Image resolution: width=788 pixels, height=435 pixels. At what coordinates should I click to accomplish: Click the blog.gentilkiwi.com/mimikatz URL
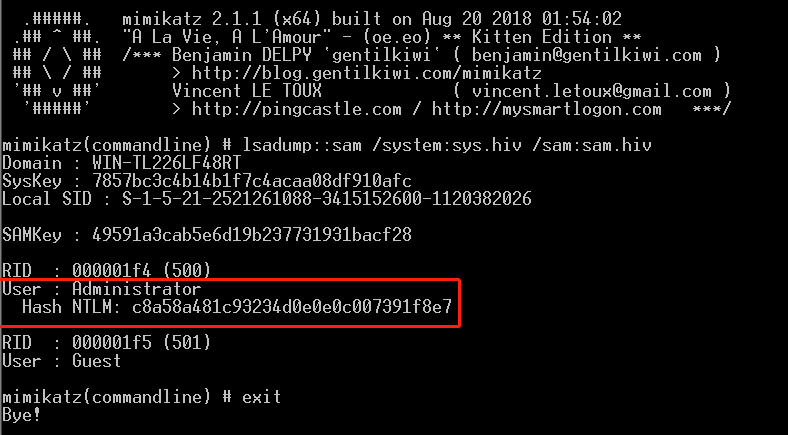[x=367, y=73]
